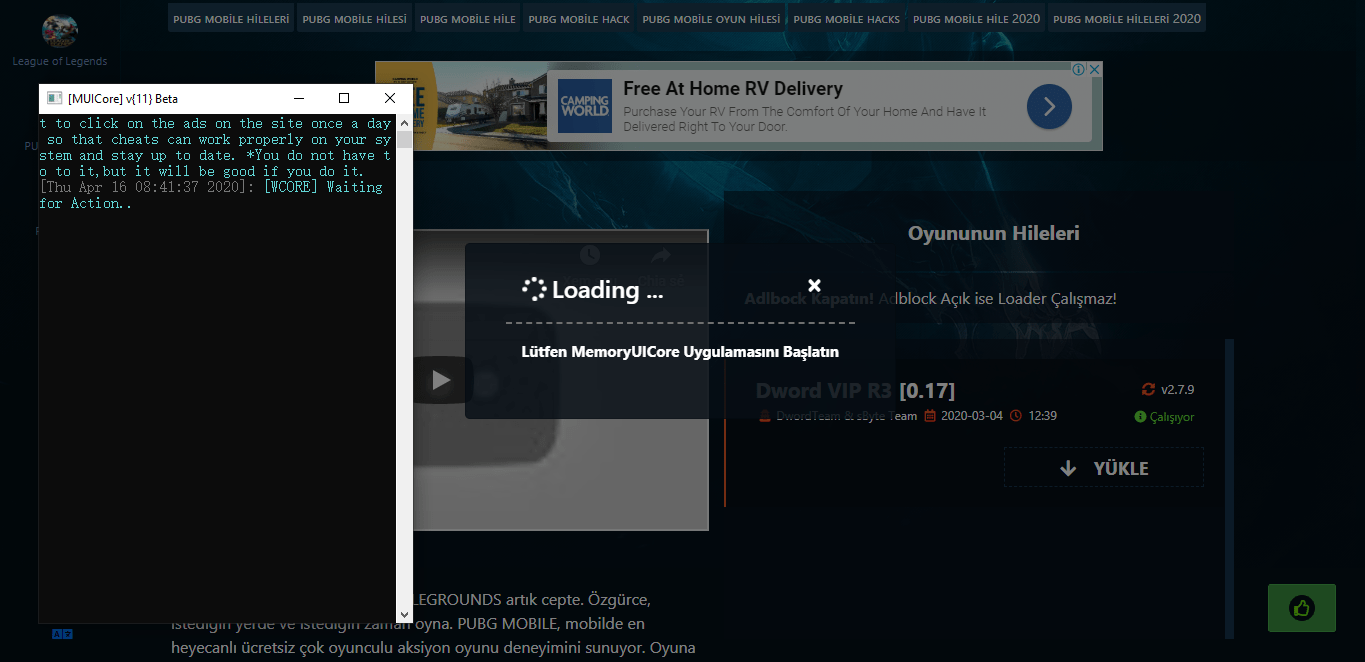The image size is (1365, 662).
Task: Click the League of Legends sidebar icon
Action: tap(59, 31)
